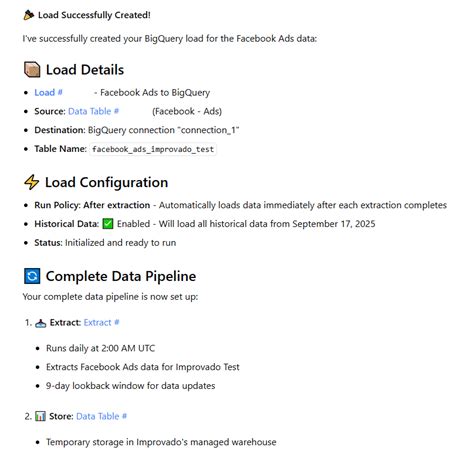This screenshot has height=454, width=474.
Task: Click the 9-day lookback window bullet
Action: [130, 386]
